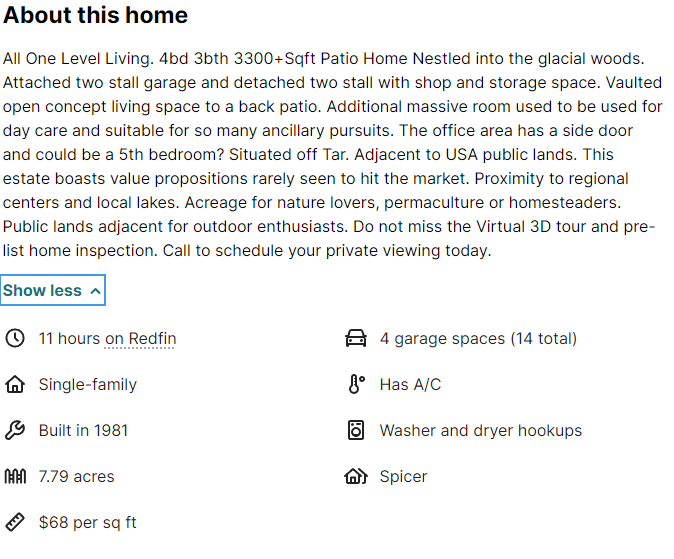Click the chevron arrow next to Show less
This screenshot has height=559, width=674.
tap(95, 291)
